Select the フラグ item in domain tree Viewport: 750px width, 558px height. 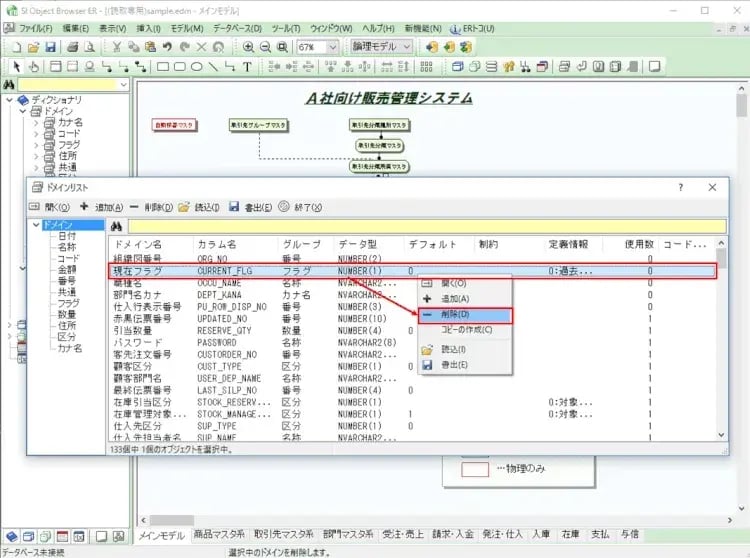point(68,302)
